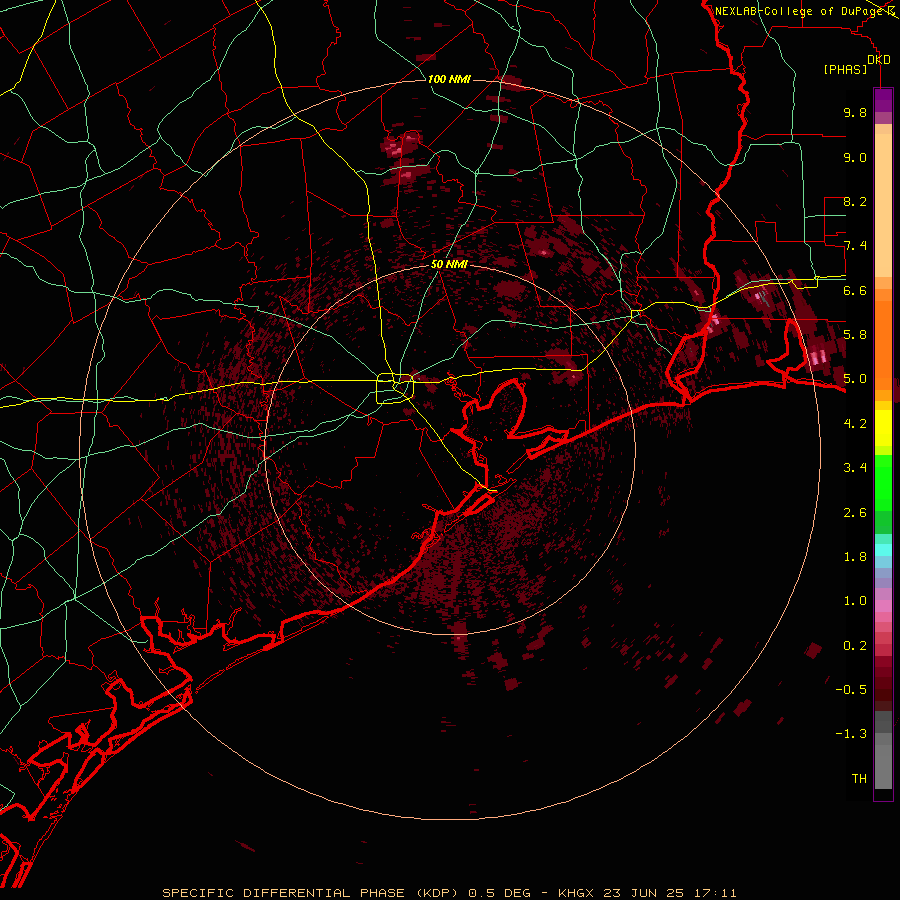900x900 pixels.
Task: Click the yellow square highway loop at the radar center
Action: point(395,388)
